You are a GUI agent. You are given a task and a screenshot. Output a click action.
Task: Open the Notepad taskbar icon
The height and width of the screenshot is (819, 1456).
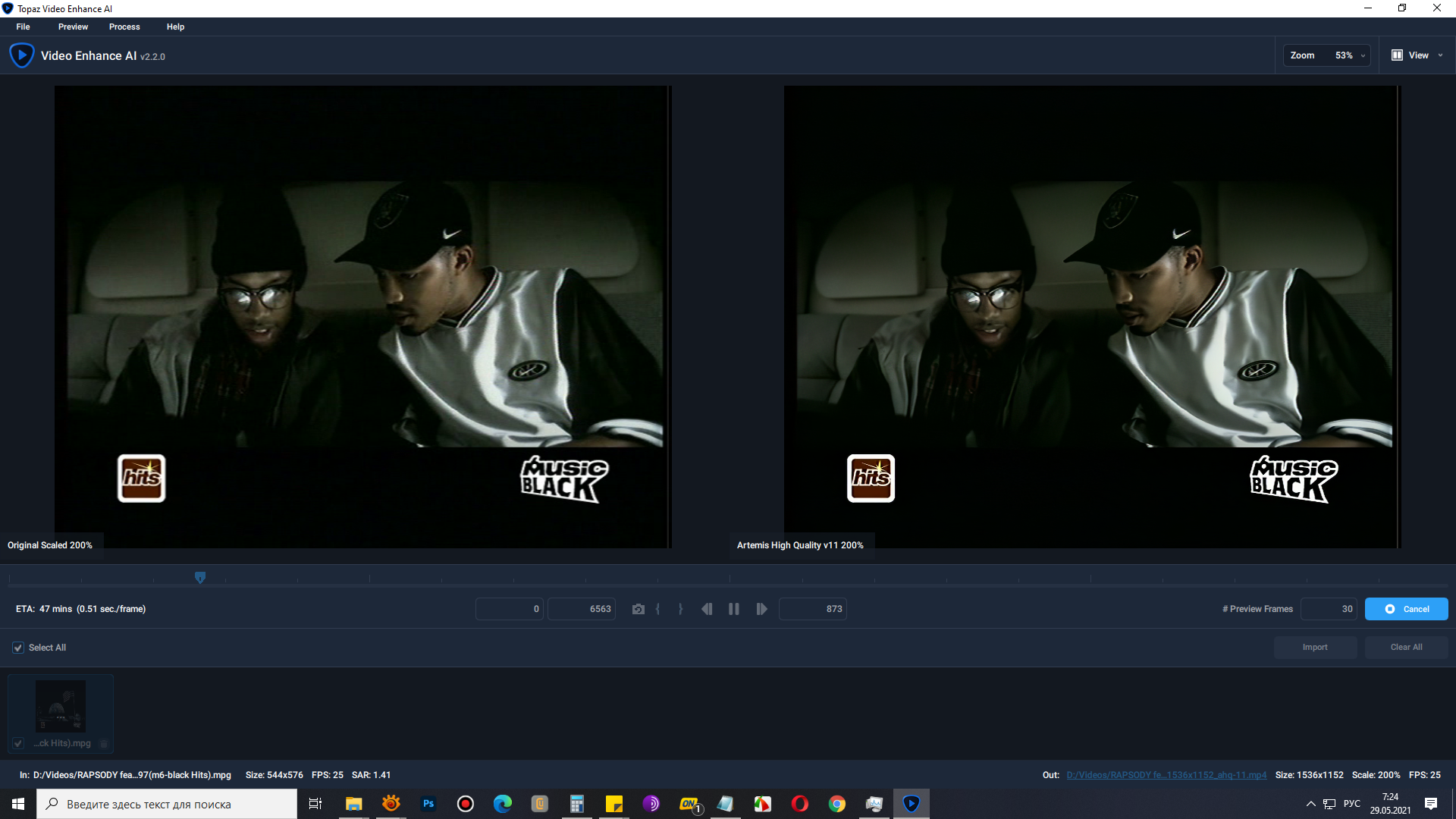[x=726, y=804]
